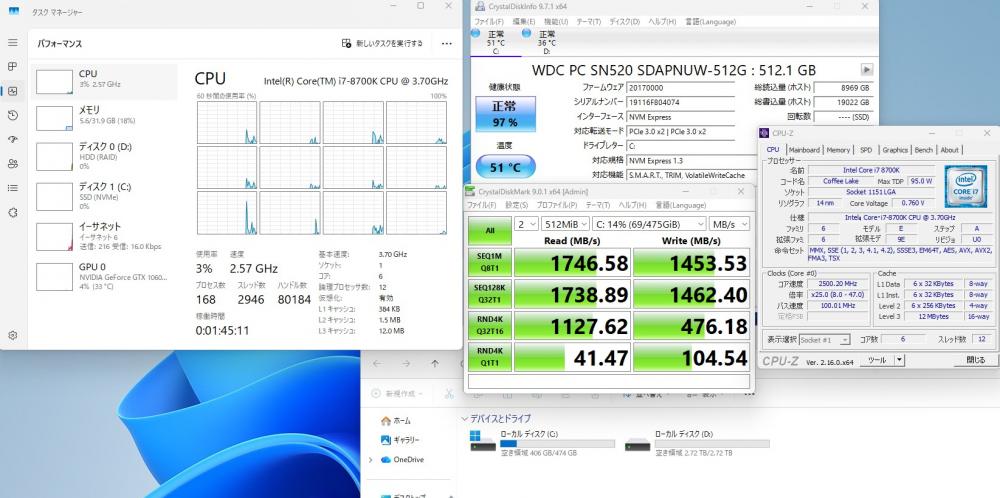The width and height of the screenshot is (1000, 498).
Task: Open ファイル(F) menu in CrystalDiskInfo
Action: 489,22
